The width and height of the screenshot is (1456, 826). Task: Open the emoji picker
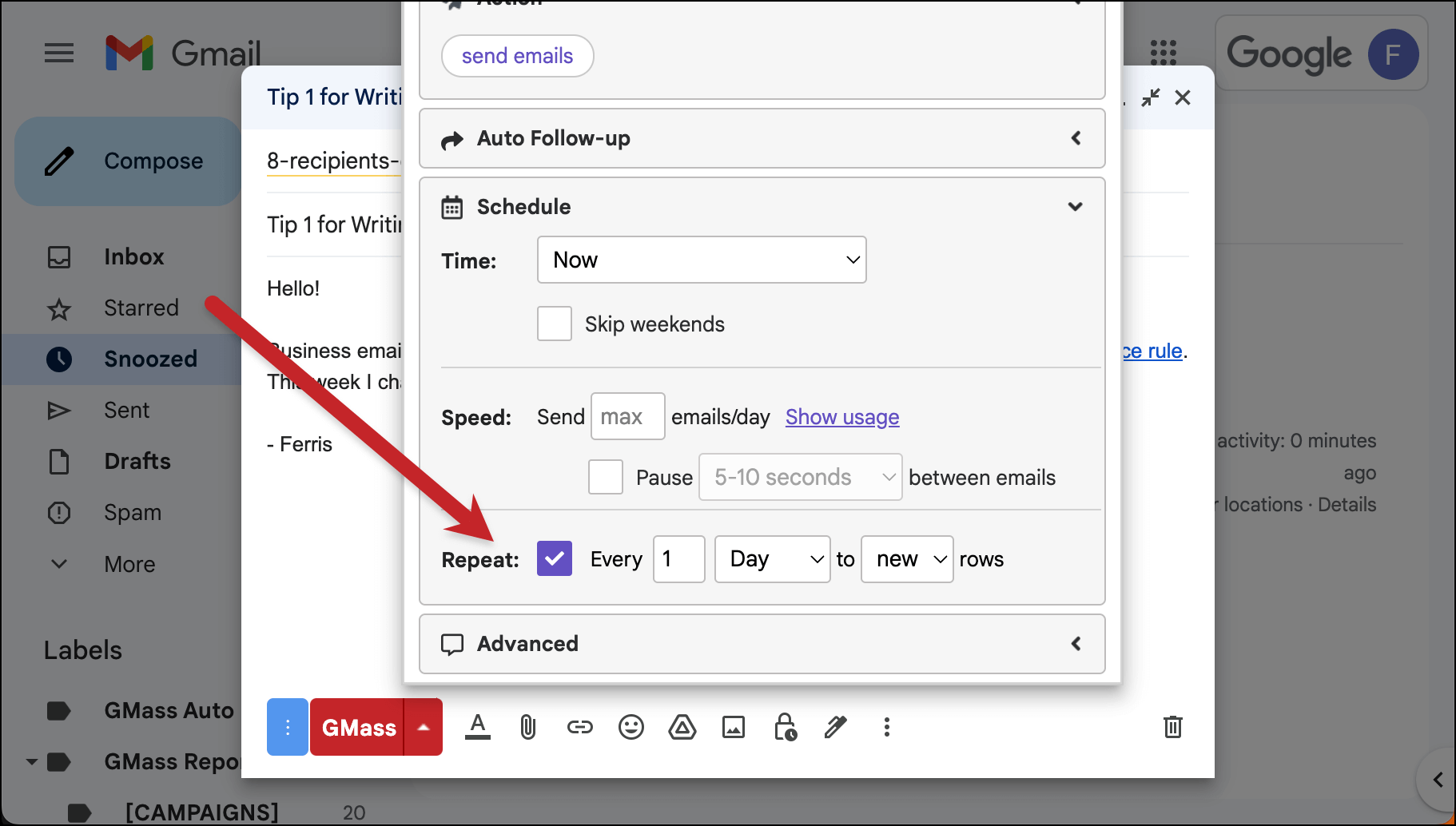pos(631,727)
